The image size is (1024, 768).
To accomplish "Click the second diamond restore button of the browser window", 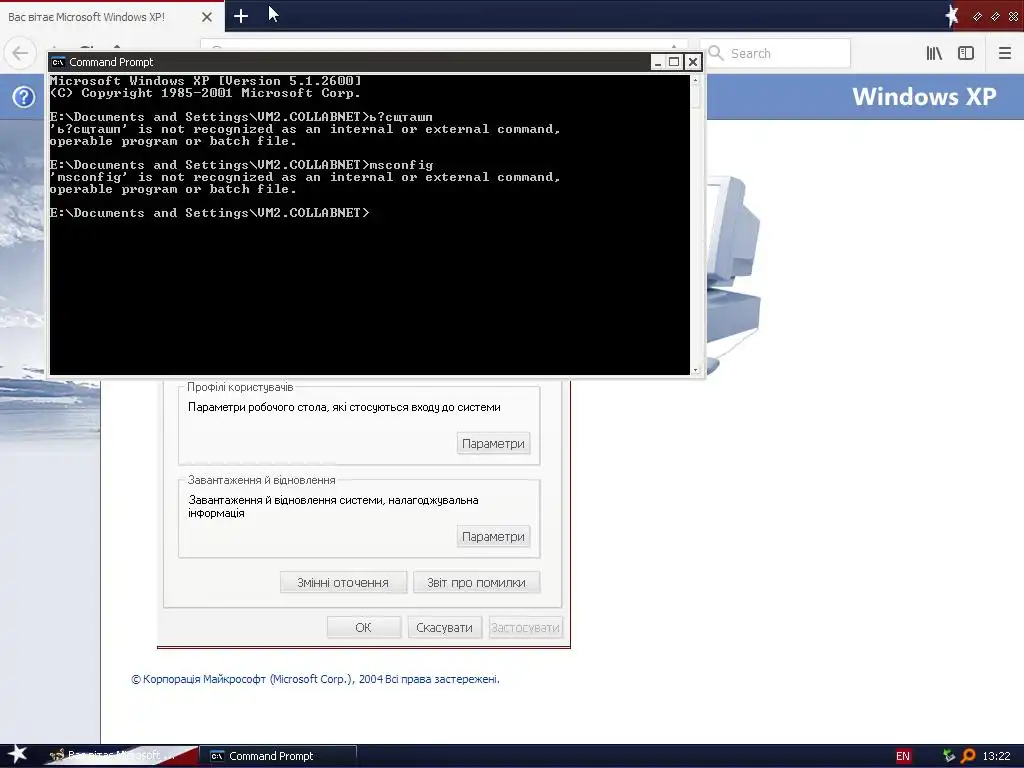I will click(x=995, y=16).
